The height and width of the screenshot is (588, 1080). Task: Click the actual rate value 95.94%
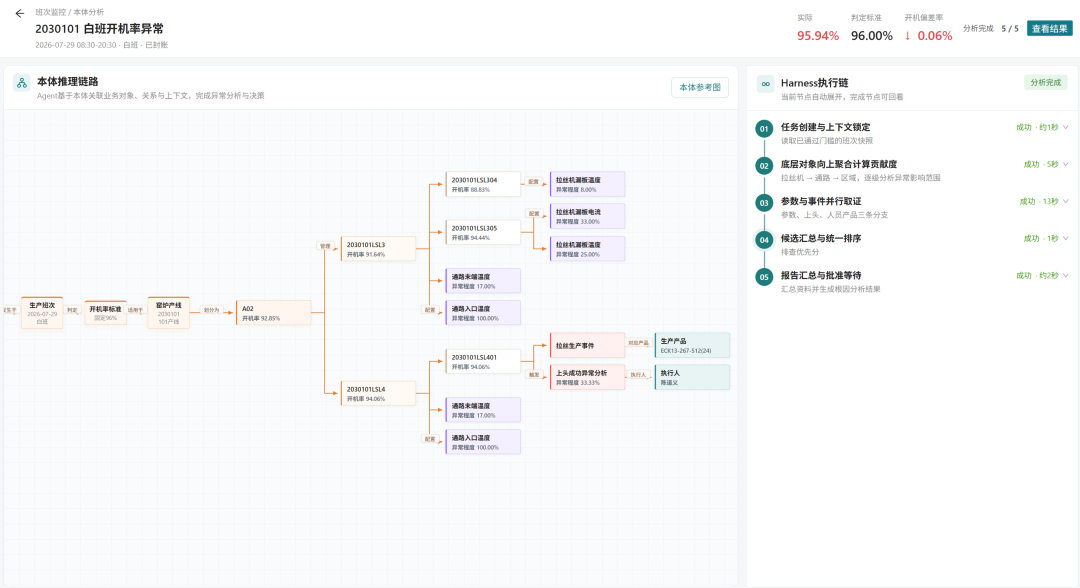[818, 36]
